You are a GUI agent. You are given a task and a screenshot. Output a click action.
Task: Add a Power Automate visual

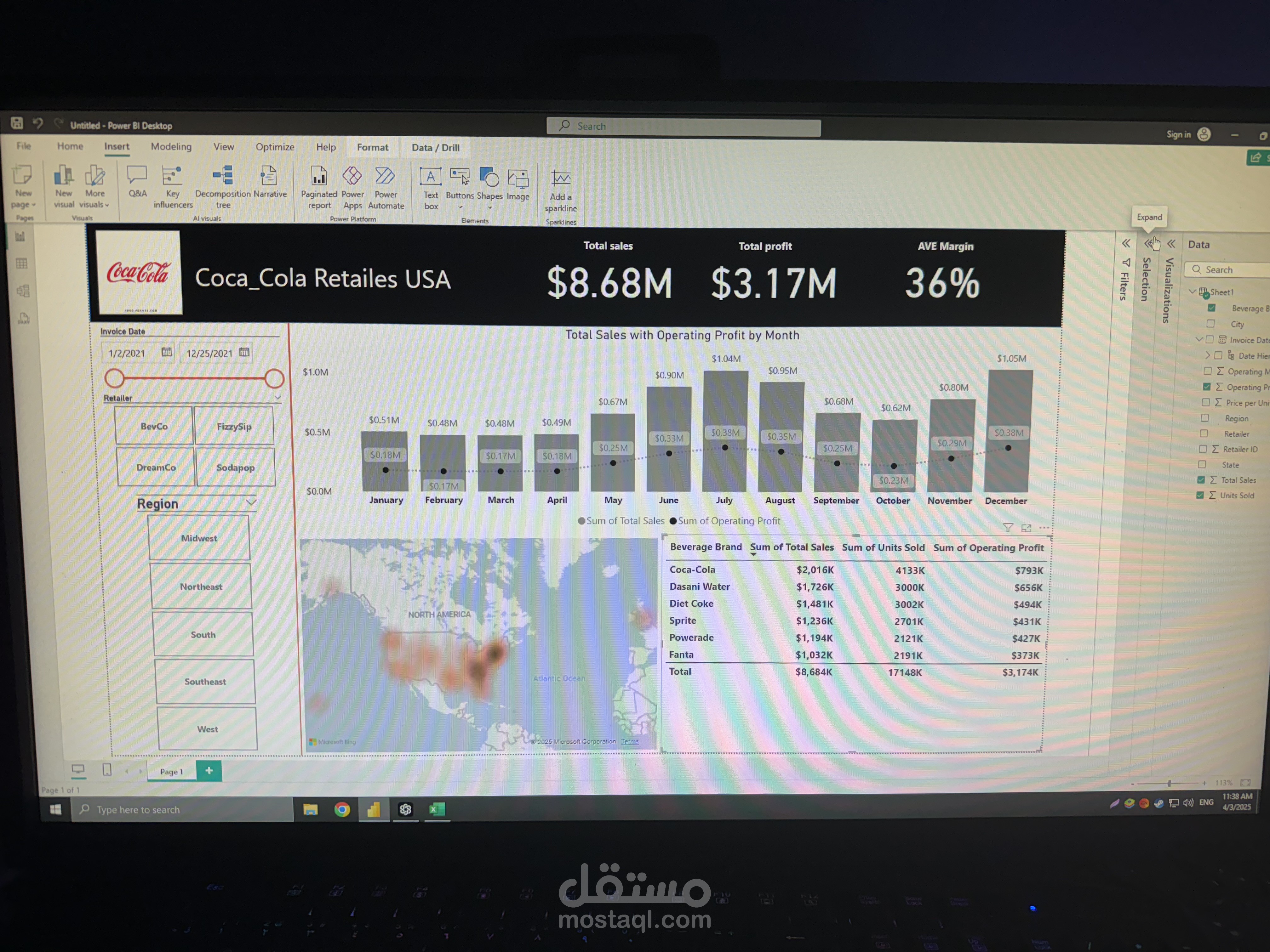[386, 188]
